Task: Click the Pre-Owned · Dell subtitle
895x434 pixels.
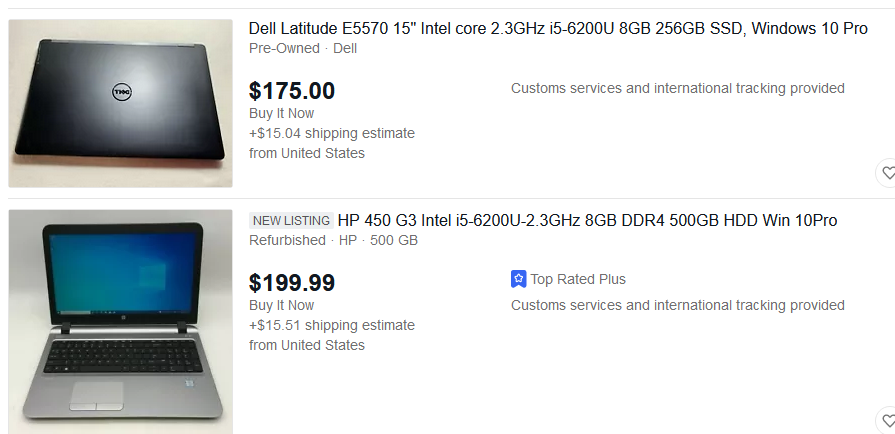Action: coord(303,48)
